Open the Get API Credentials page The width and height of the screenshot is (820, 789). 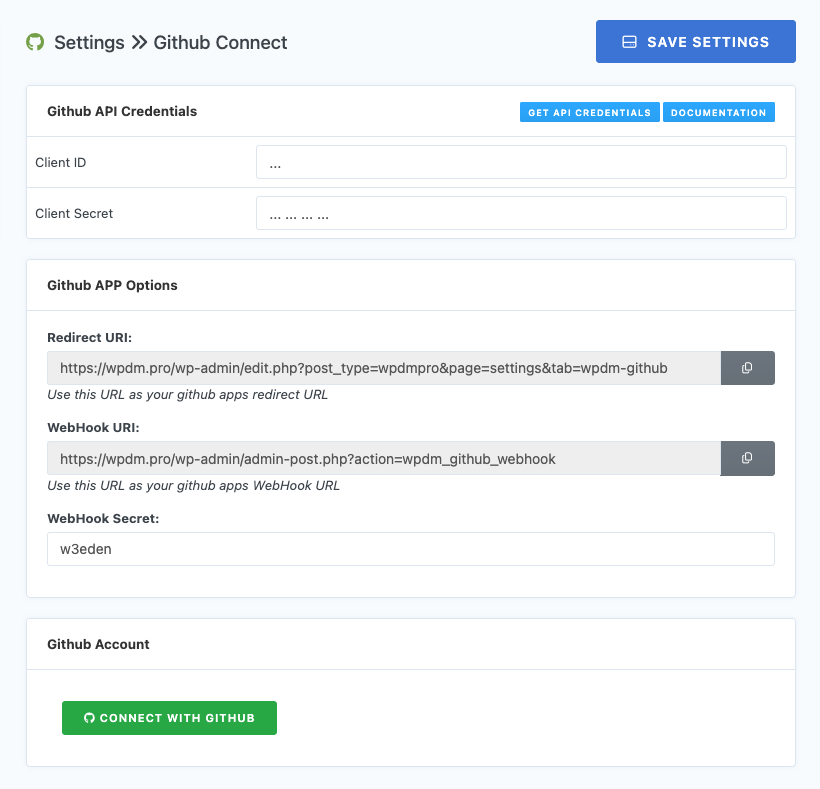[589, 112]
